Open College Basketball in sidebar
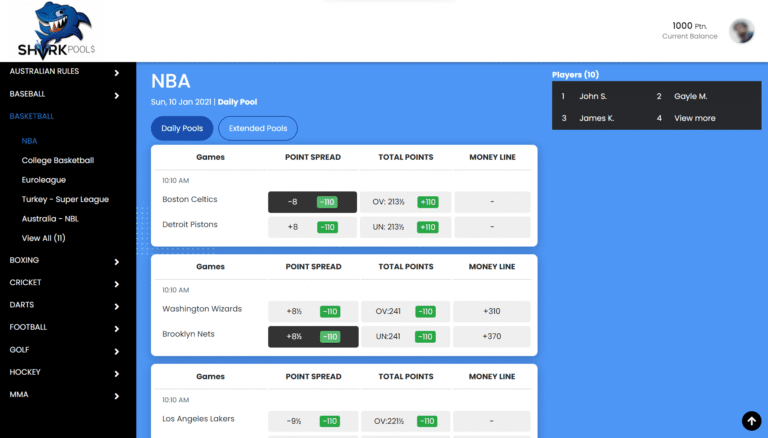This screenshot has height=438, width=768. 58,160
